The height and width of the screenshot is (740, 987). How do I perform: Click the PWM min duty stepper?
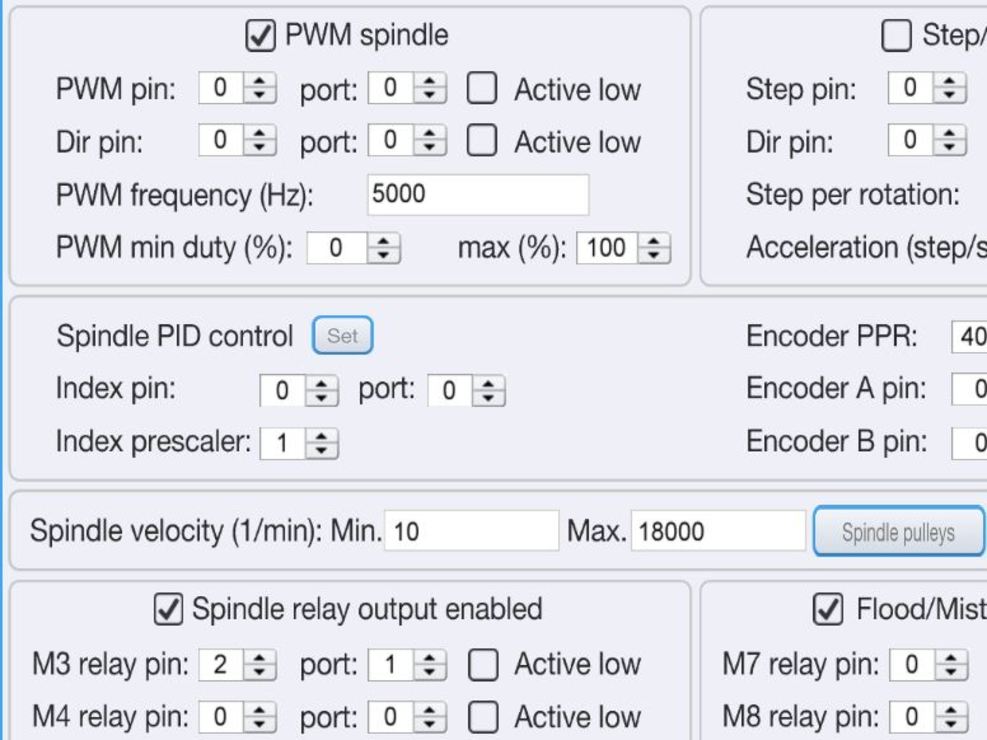[x=354, y=248]
